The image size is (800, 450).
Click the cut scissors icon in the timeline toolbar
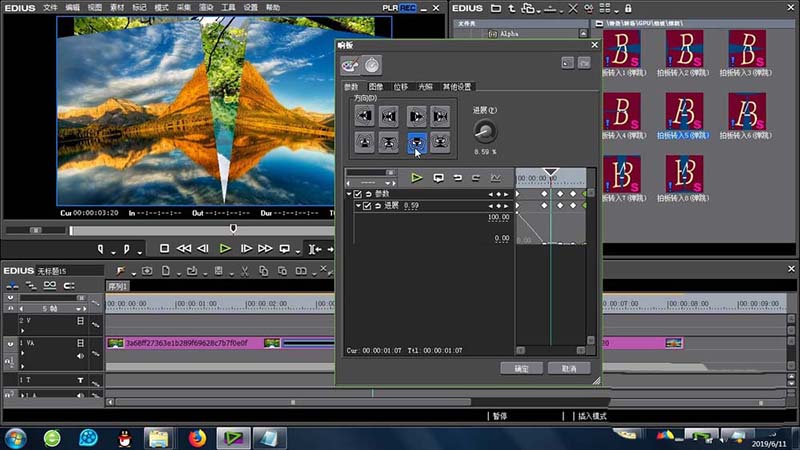pos(245,271)
